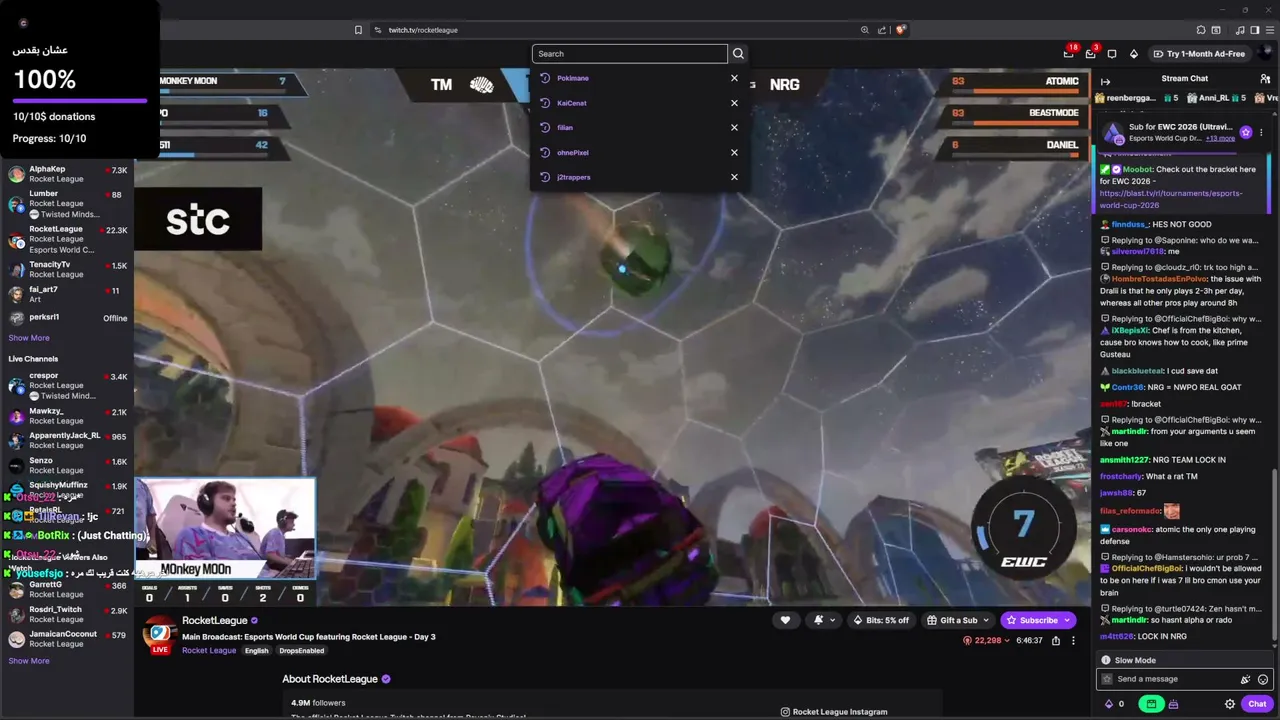Share the stream via share icon
The width and height of the screenshot is (1280, 720).
1056,640
